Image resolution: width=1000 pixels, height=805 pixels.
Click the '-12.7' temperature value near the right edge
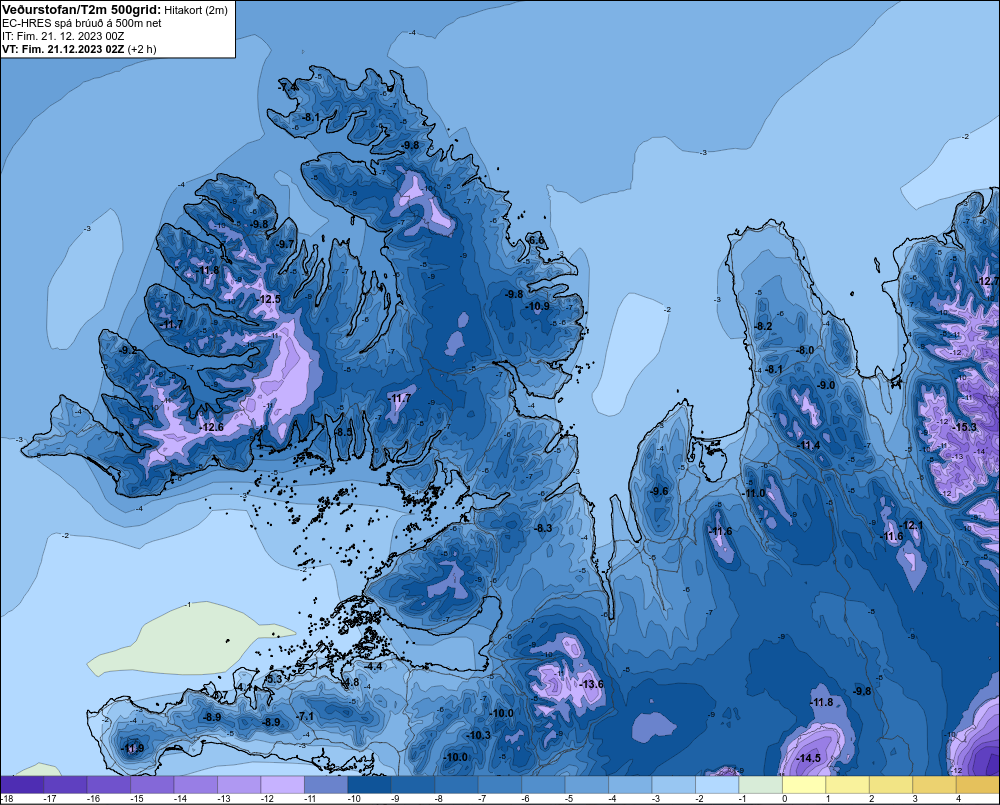point(987,281)
